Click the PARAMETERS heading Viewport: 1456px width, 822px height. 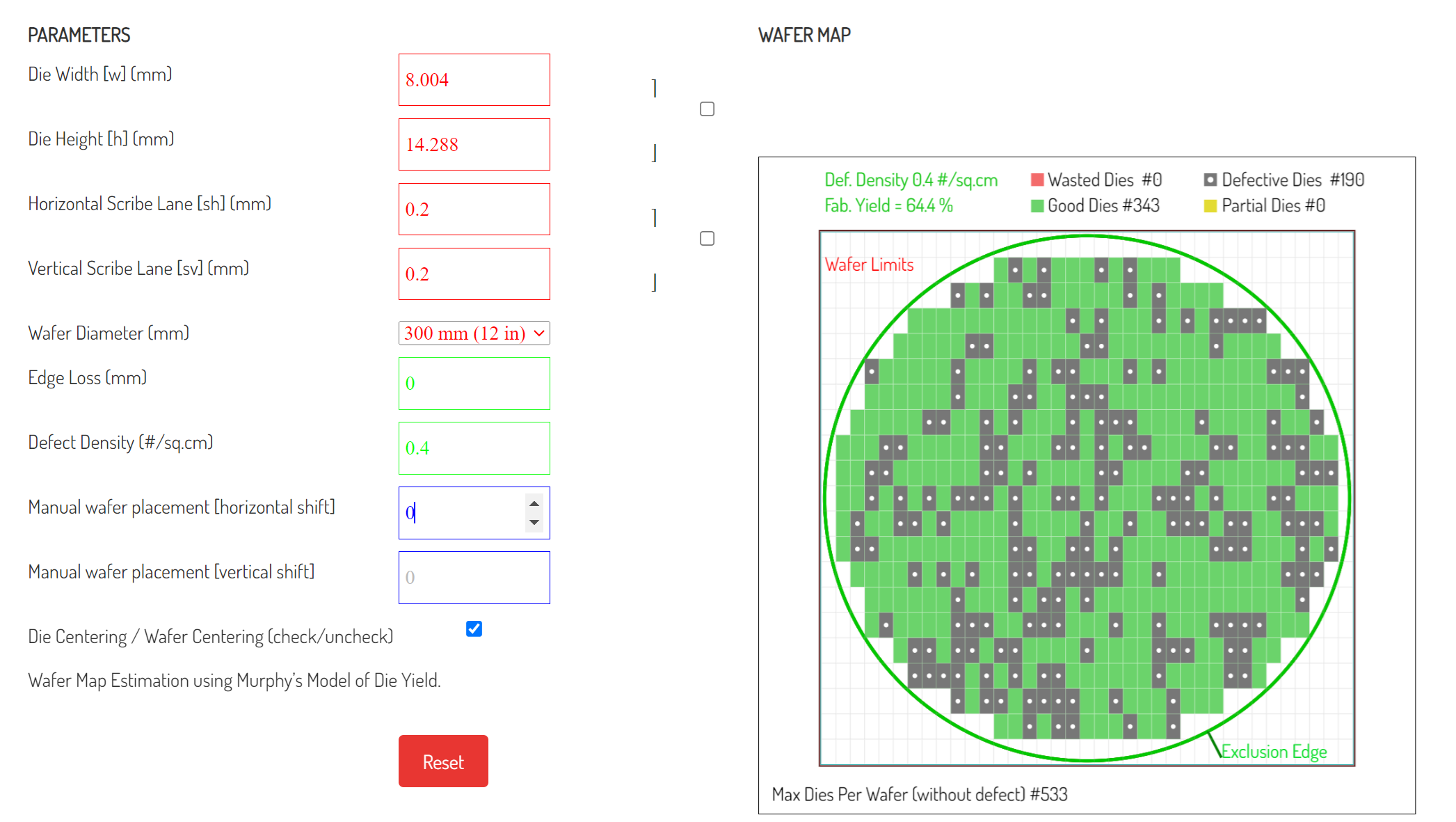[79, 34]
